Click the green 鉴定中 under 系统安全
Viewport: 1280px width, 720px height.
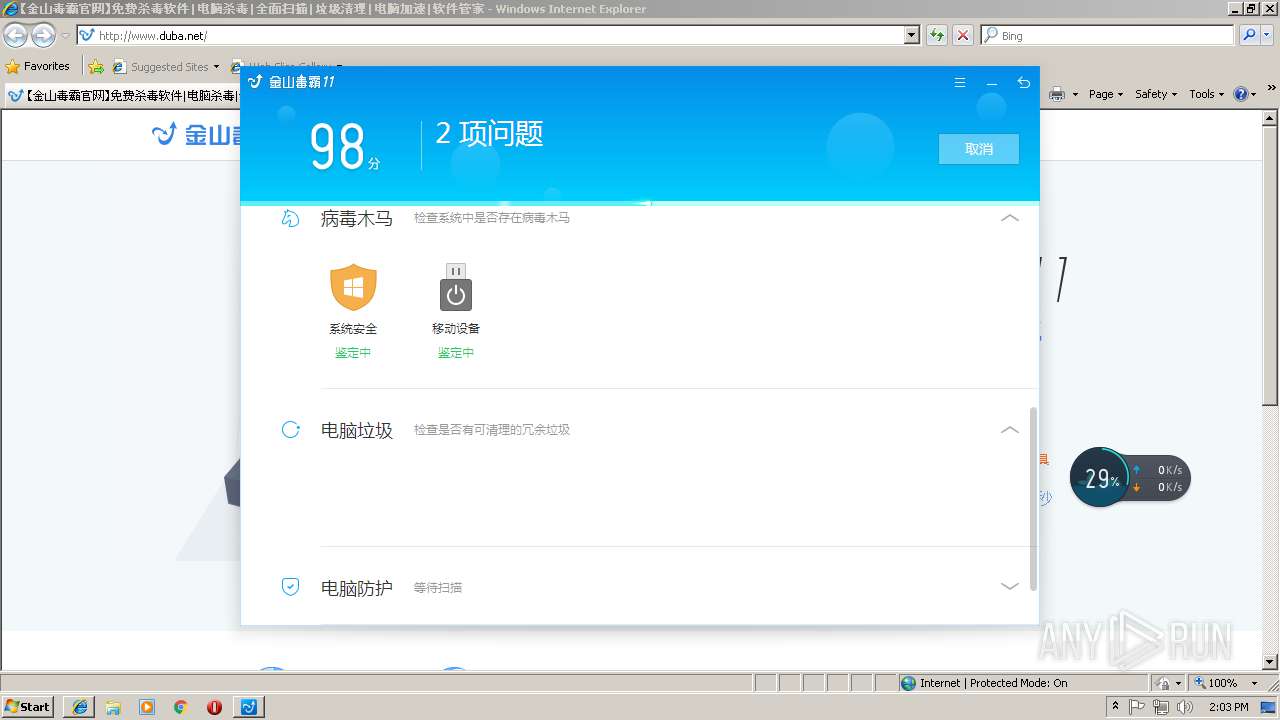(x=353, y=353)
